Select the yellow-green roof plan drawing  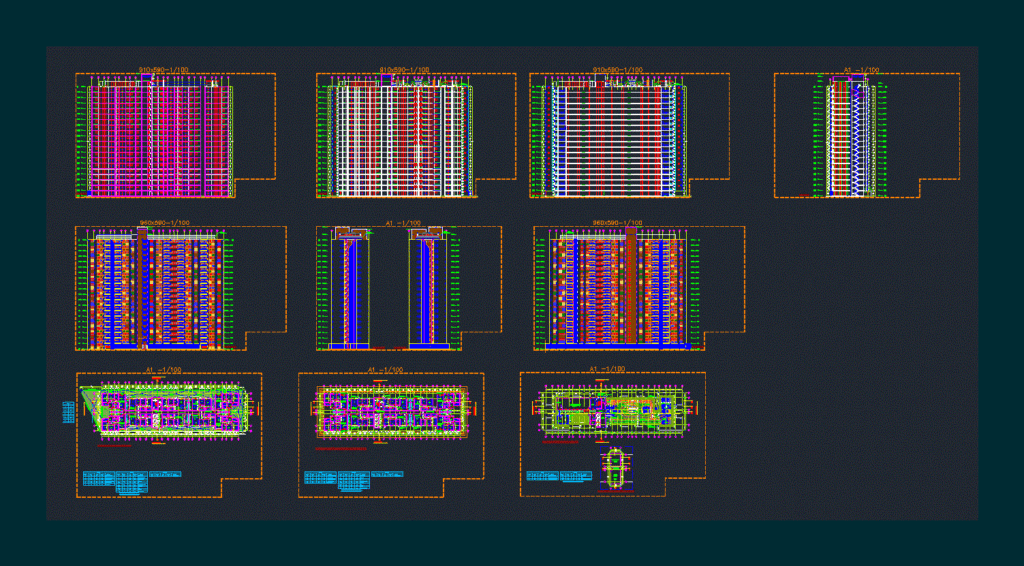(614, 410)
